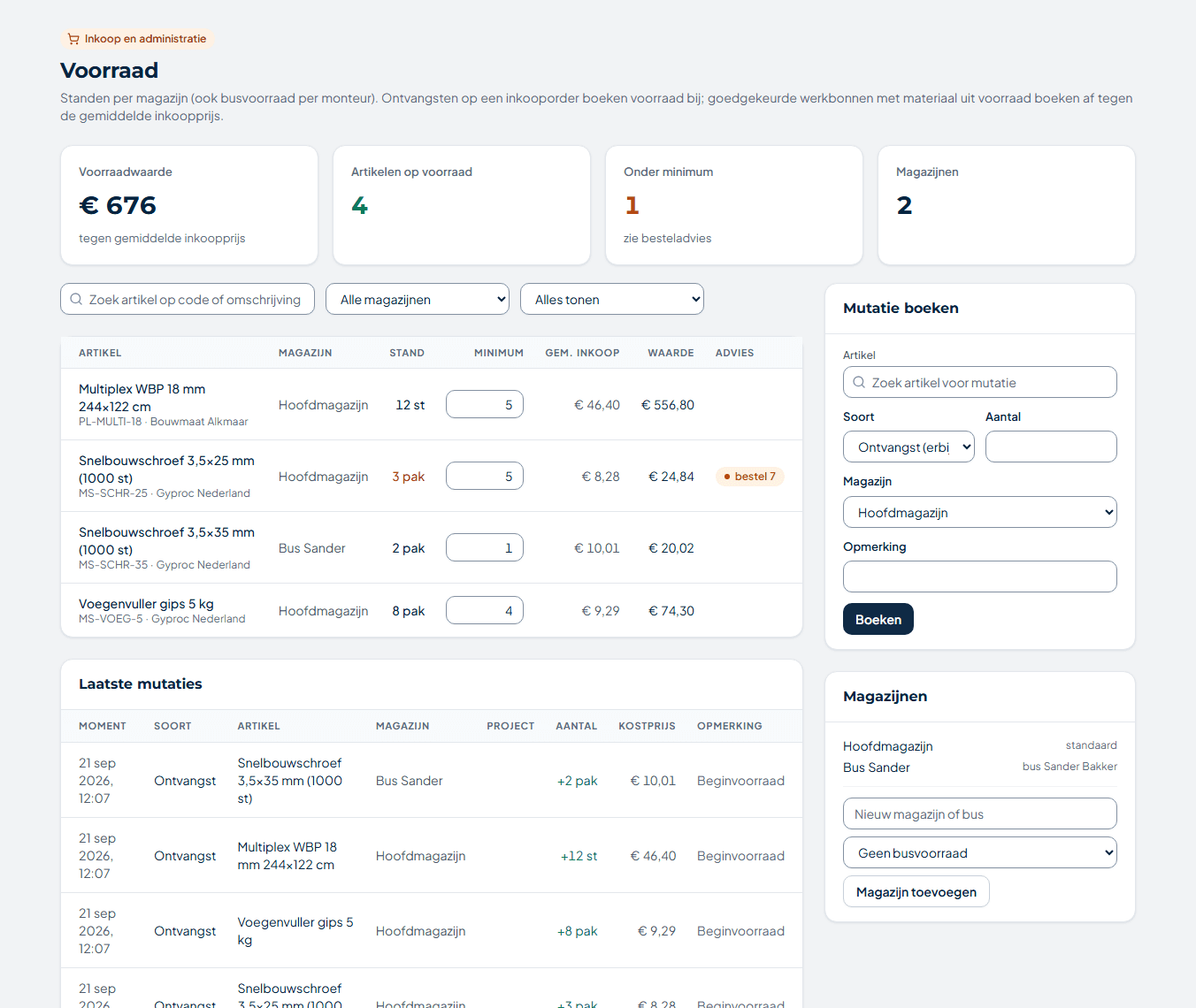This screenshot has width=1196, height=1008.
Task: Click the Beginvoorraad remark for Voegenvuller gips
Action: coord(740,931)
